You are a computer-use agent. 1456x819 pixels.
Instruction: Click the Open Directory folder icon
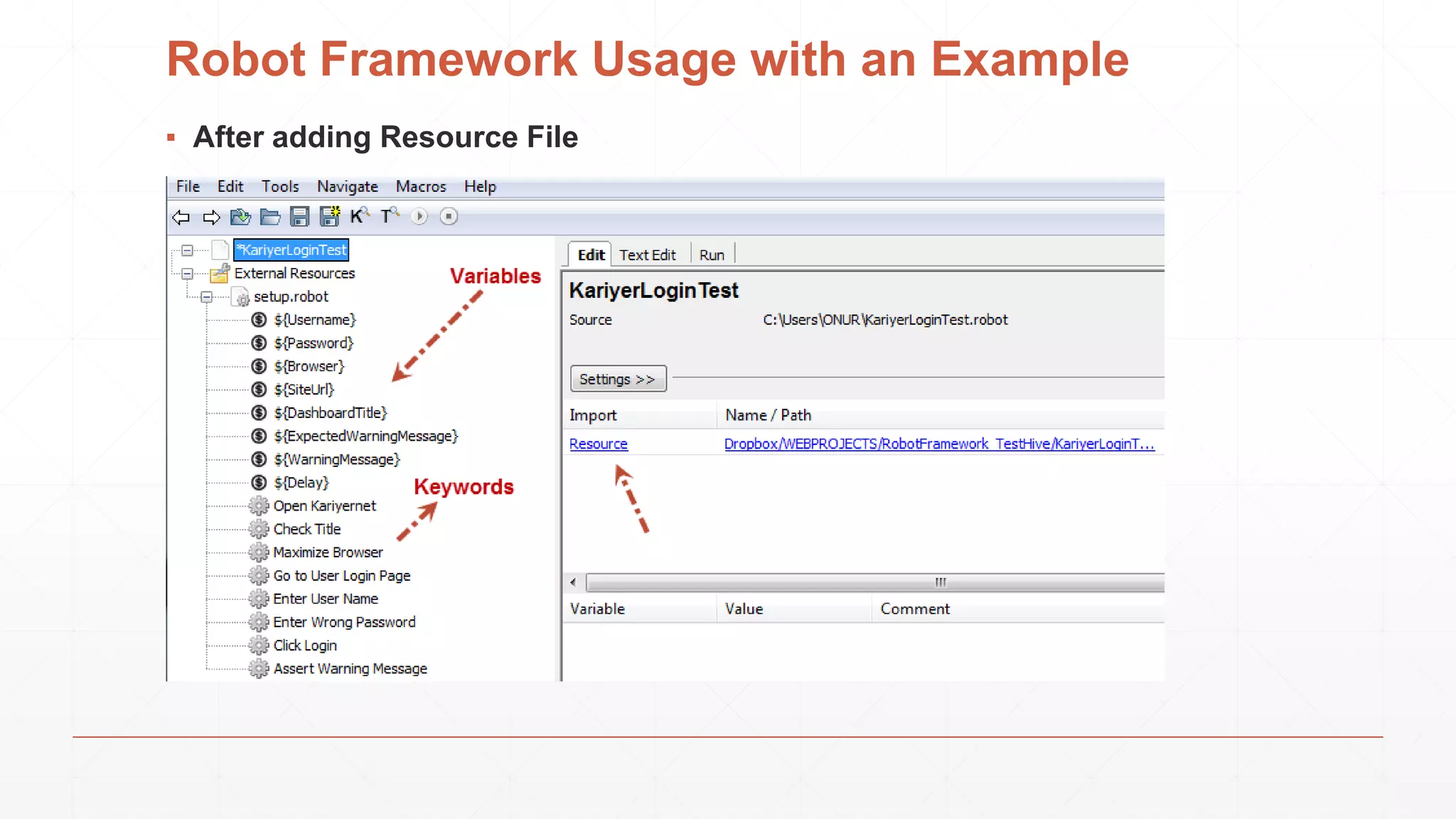tap(270, 216)
